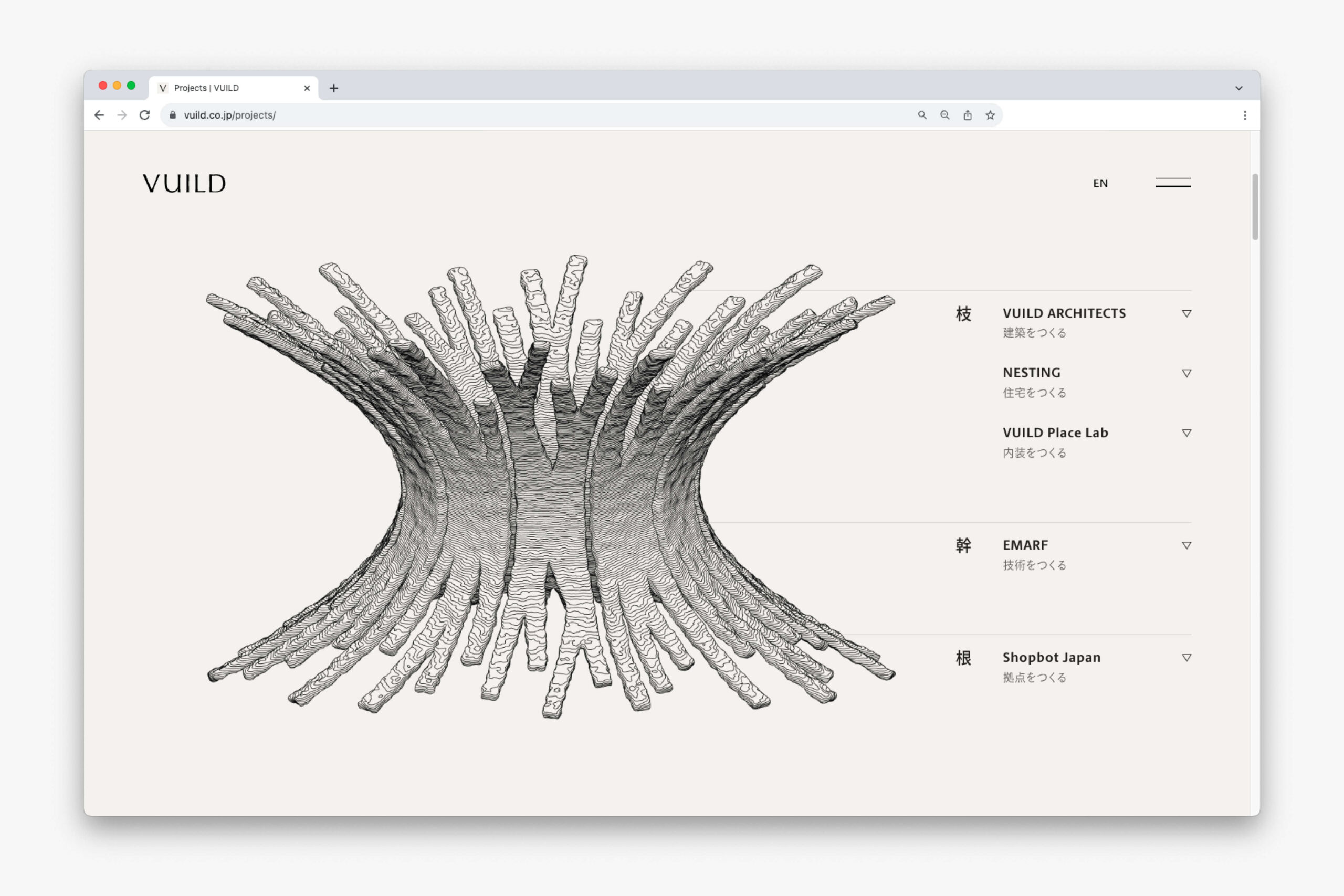Open the browser three-dot menu
The image size is (1344, 896).
(x=1245, y=115)
